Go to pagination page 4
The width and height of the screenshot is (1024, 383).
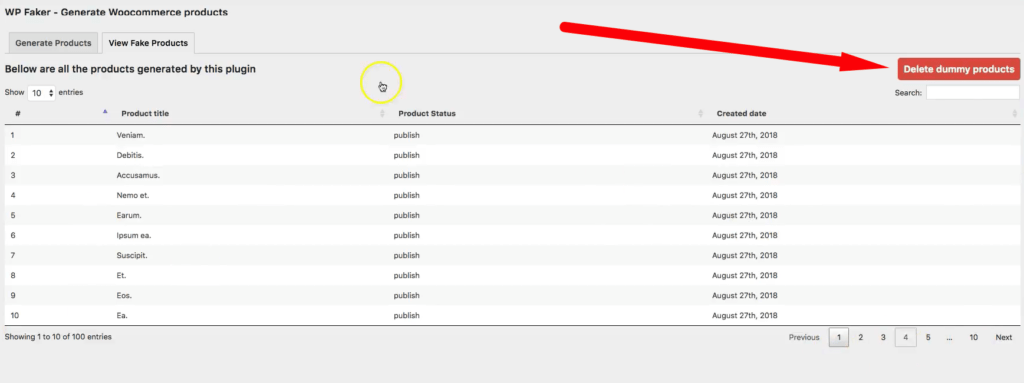906,337
